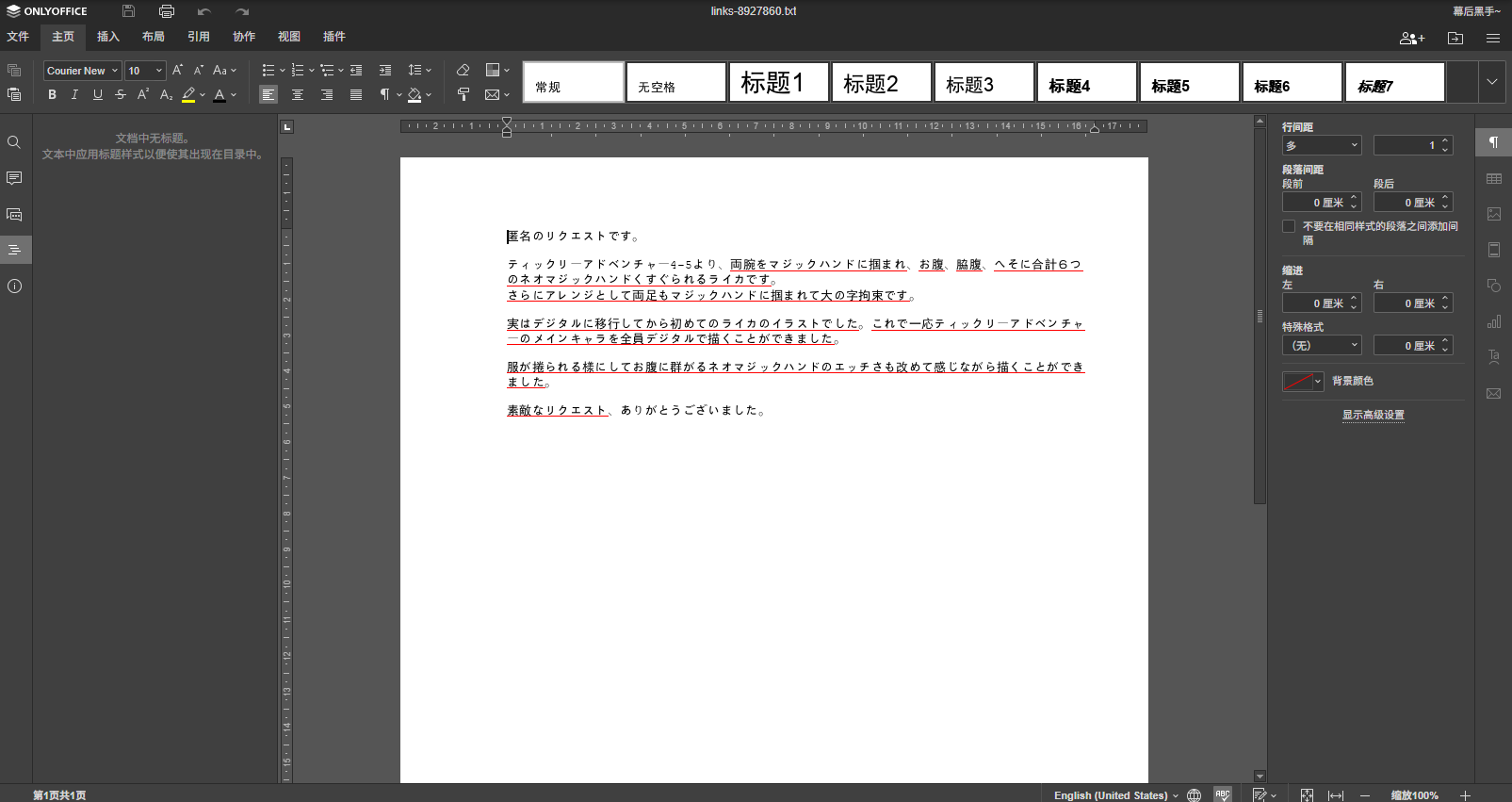Switch to the 视图 (View) tab
Viewport: 1512px width, 802px height.
pyautogui.click(x=289, y=37)
